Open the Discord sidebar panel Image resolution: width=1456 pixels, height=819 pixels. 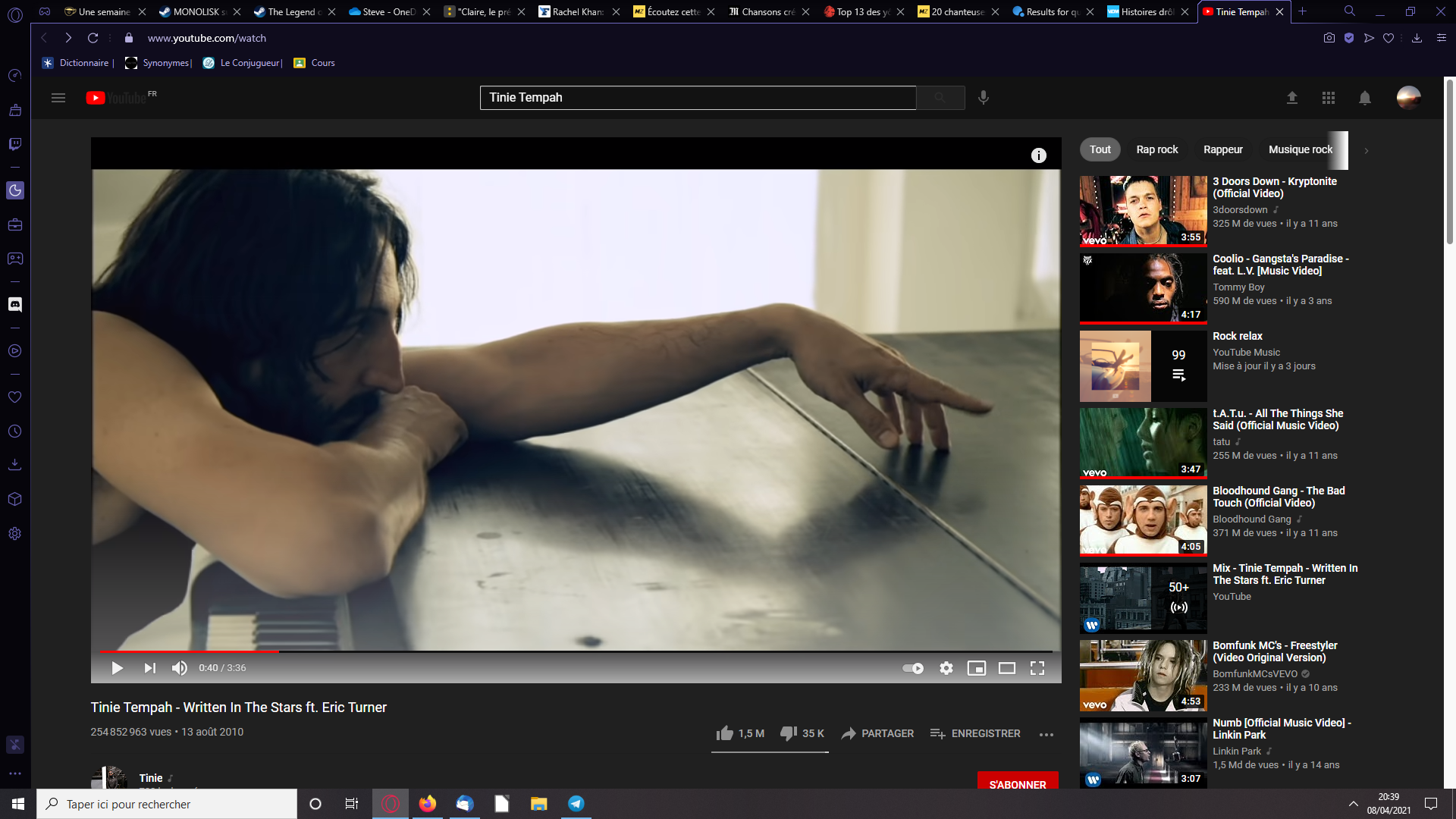click(15, 305)
